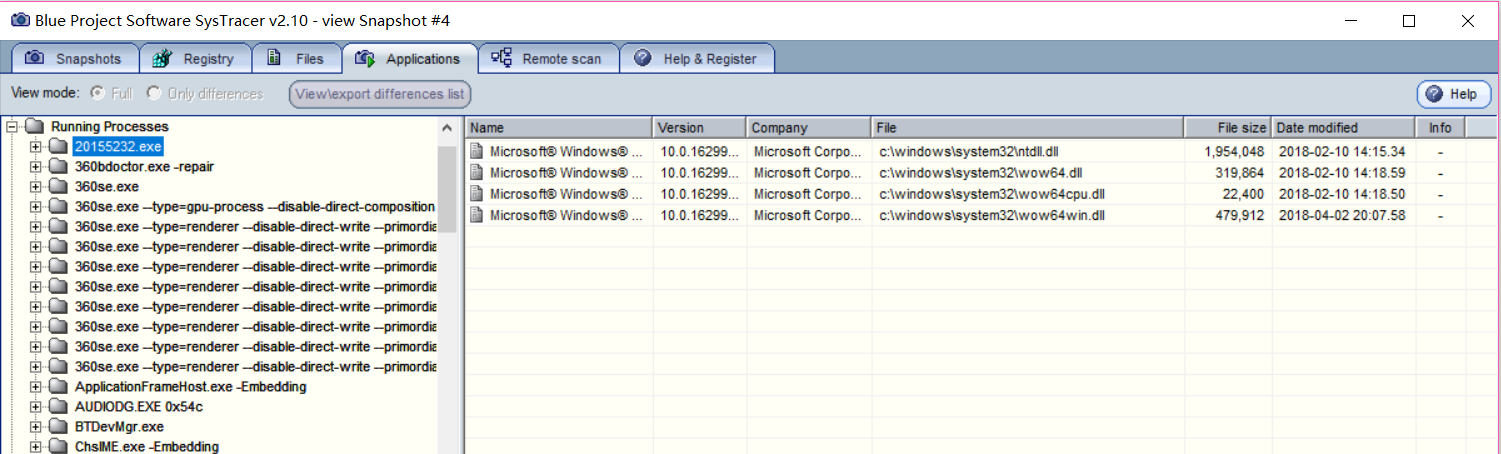The width and height of the screenshot is (1501, 454).
Task: Select the Applications tab
Action: click(409, 58)
